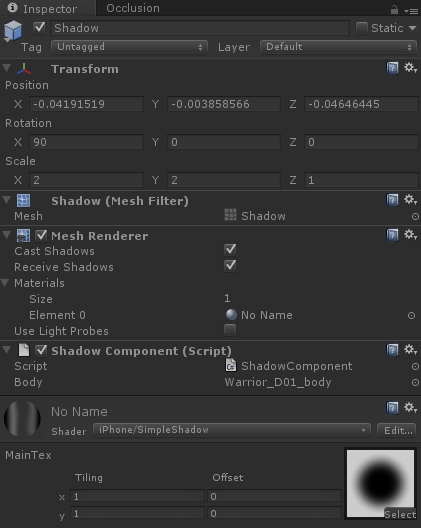The width and height of the screenshot is (421, 528).
Task: Enable Use Light Probes
Action: [230, 330]
